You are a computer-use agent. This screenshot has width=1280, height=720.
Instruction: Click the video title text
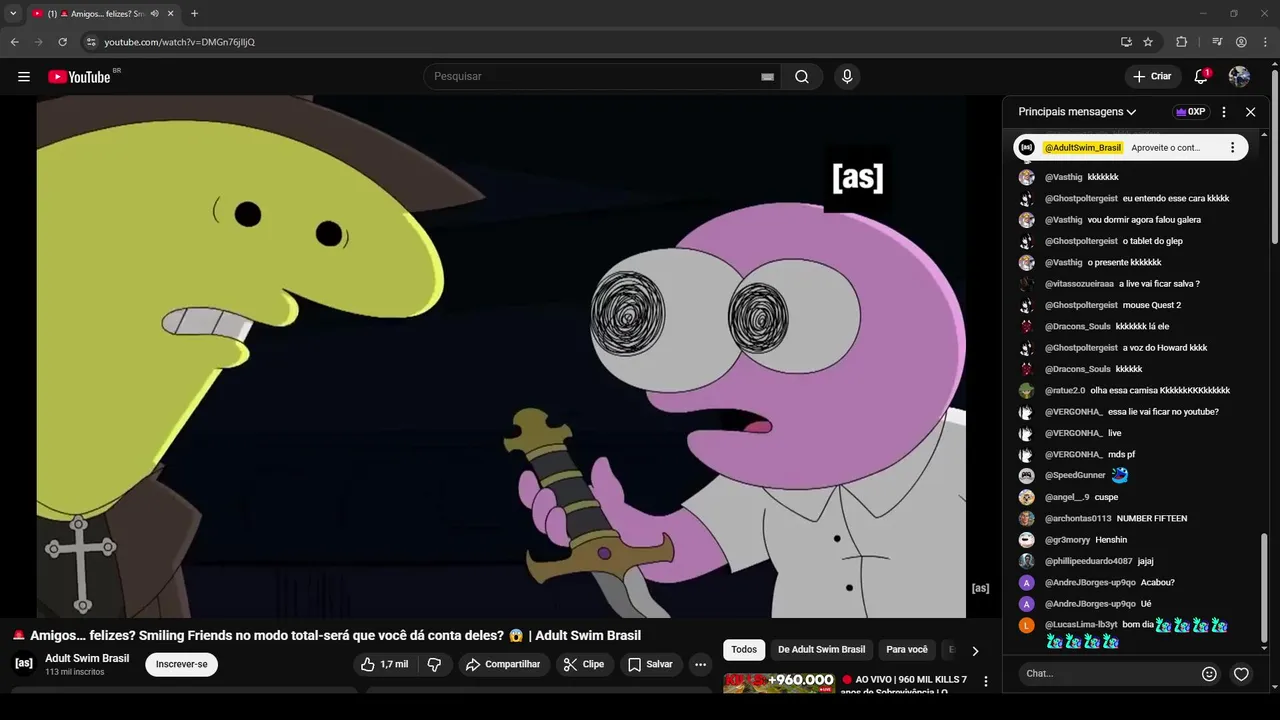click(326, 636)
